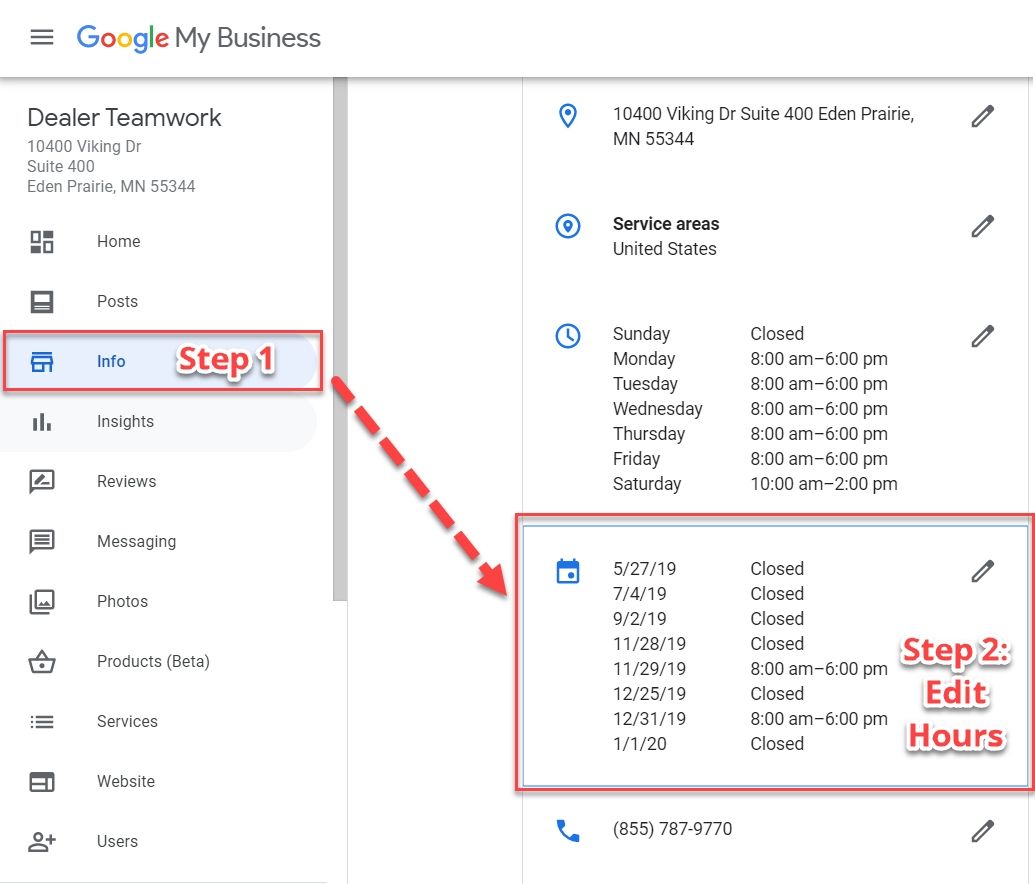The width and height of the screenshot is (1035, 884).
Task: Open Products (Beta) in the sidebar
Action: (153, 662)
